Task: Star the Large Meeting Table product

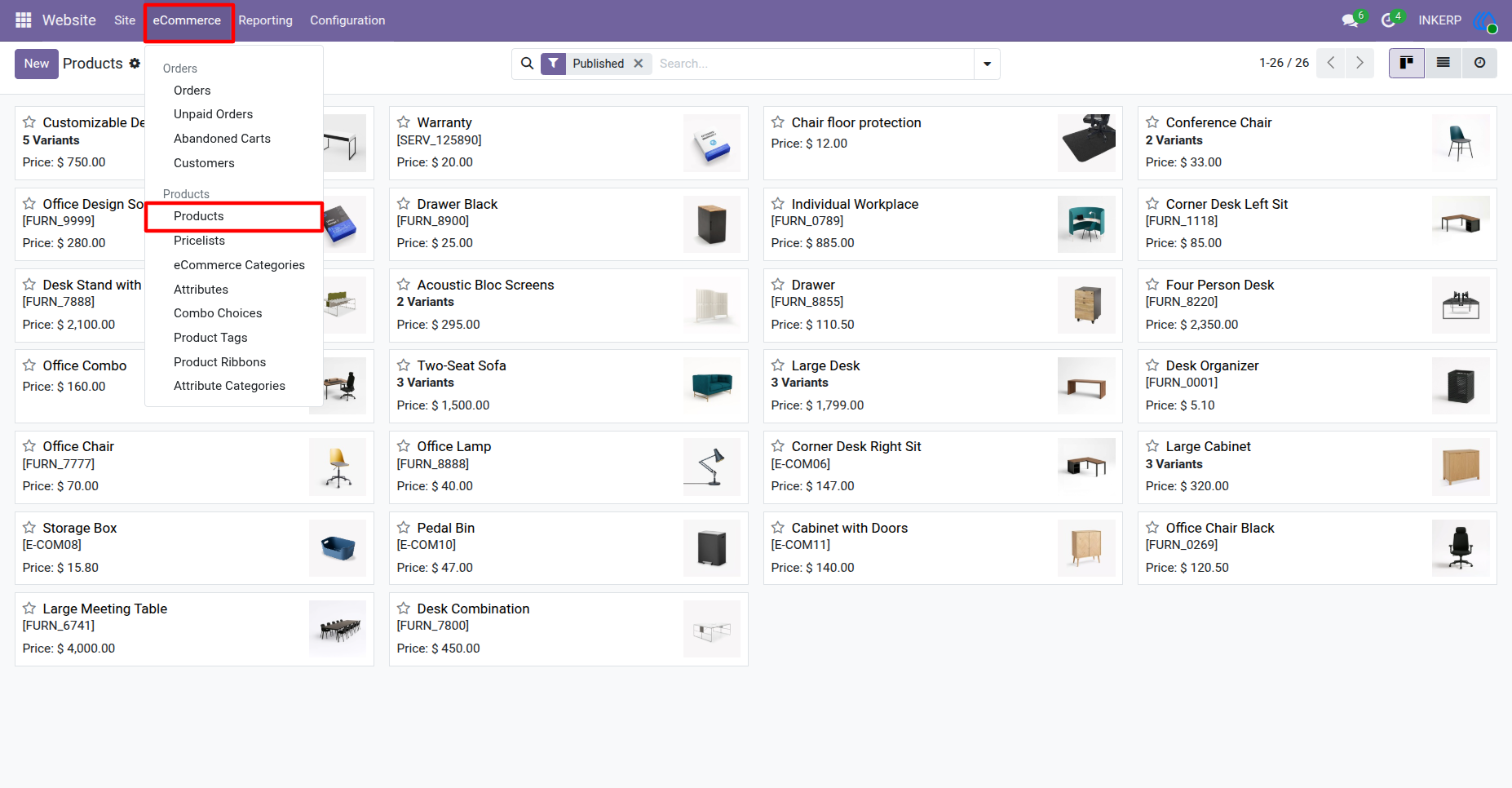Action: [29, 609]
